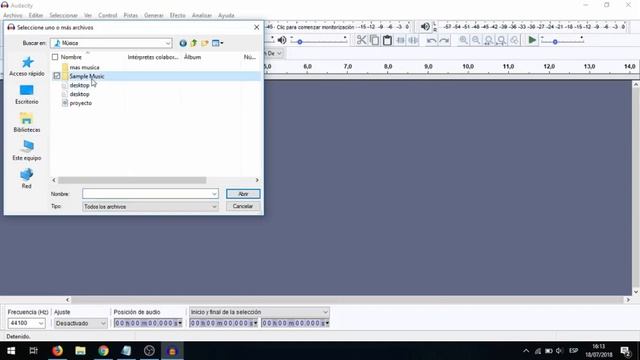Open the view menu dropdown in dialog

pyautogui.click(x=218, y=43)
